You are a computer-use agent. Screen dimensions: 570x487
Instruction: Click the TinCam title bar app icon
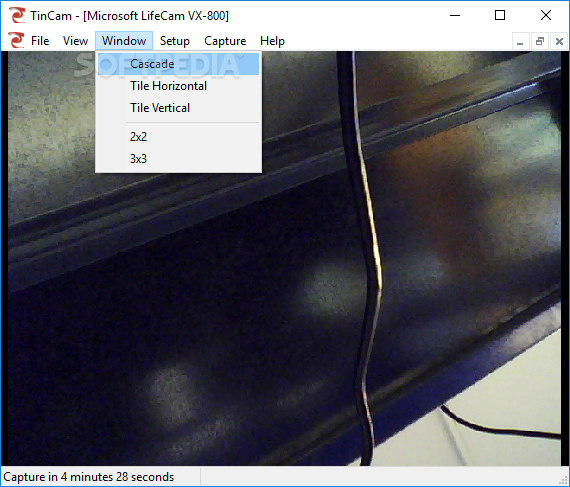pyautogui.click(x=17, y=15)
